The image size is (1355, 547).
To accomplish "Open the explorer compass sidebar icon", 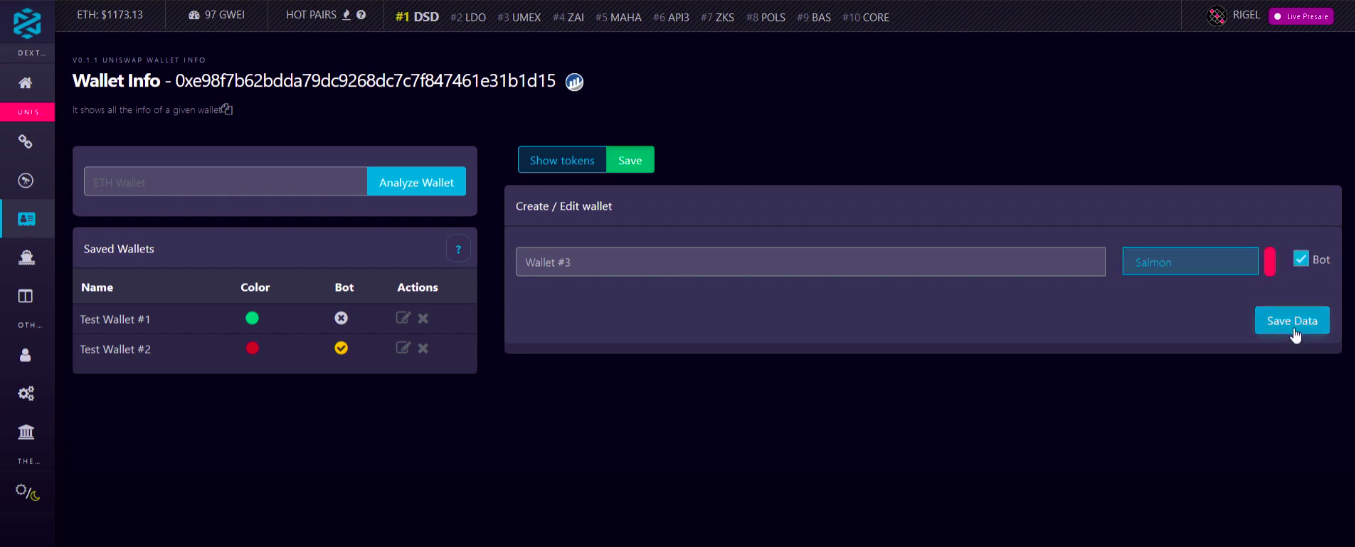I will 26,180.
